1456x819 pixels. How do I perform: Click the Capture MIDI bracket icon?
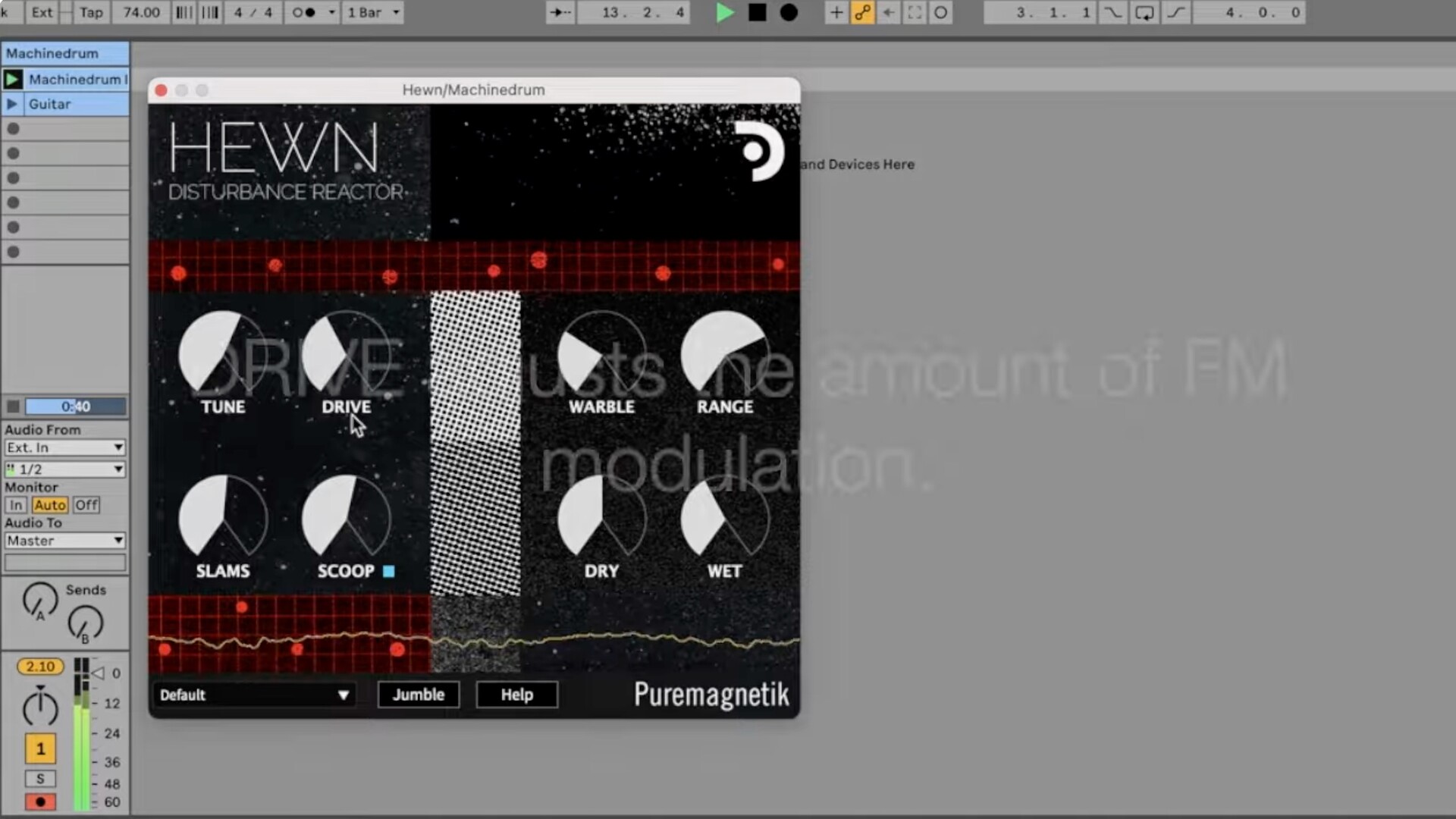coord(915,12)
